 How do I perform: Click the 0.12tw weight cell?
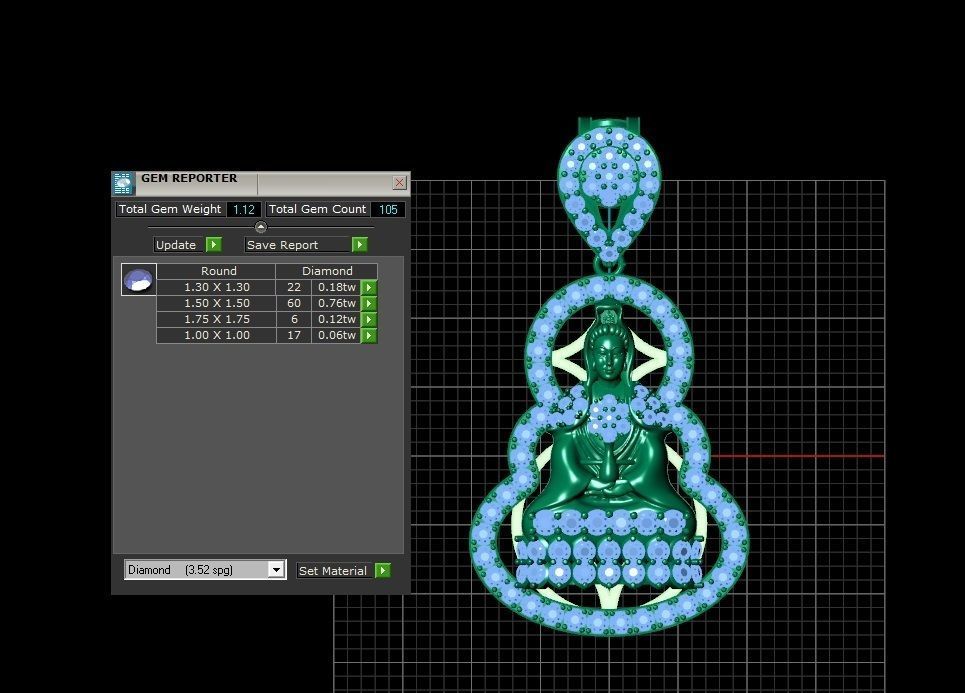337,319
